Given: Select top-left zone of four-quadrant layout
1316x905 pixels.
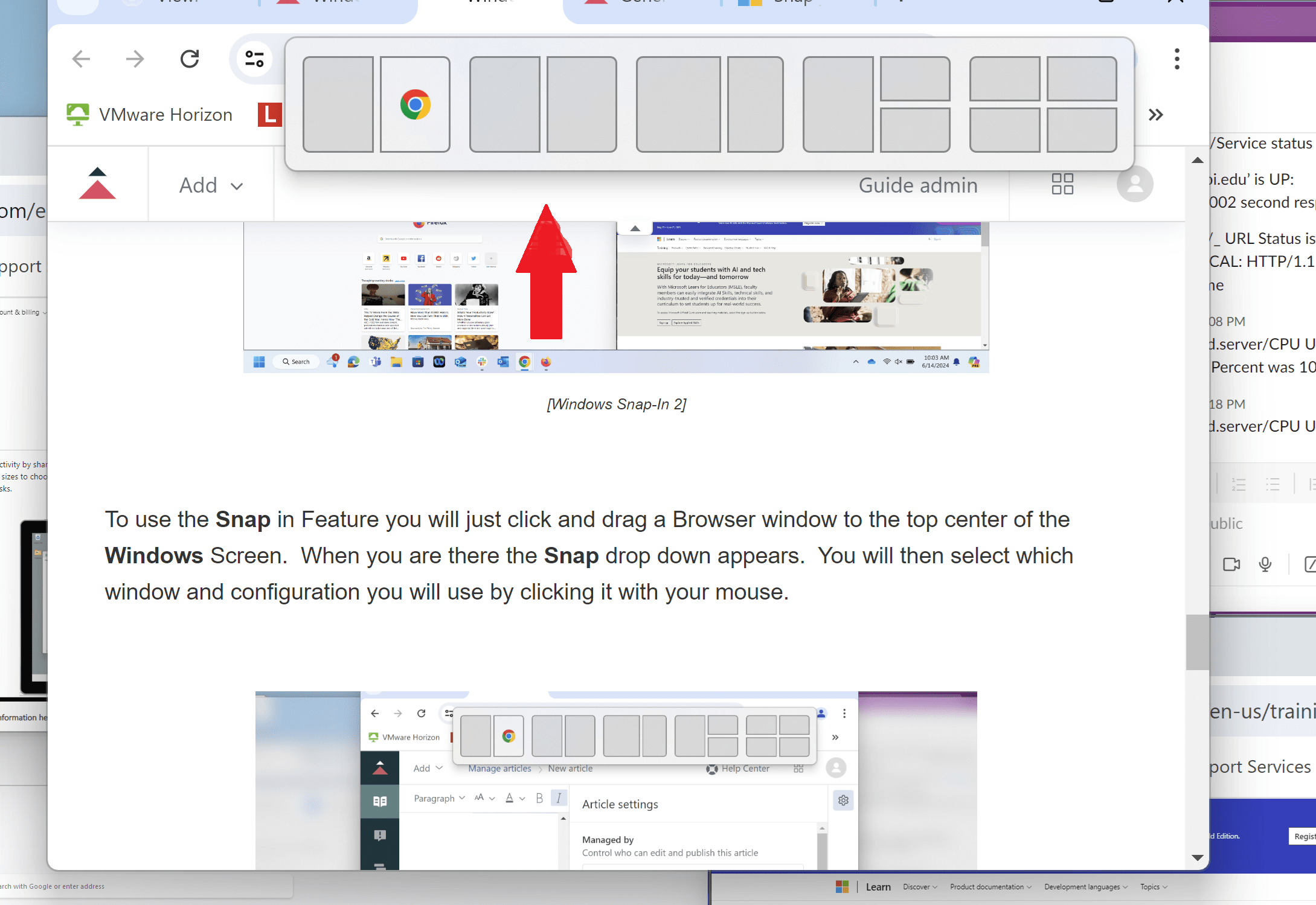Looking at the screenshot, I should tap(1004, 78).
